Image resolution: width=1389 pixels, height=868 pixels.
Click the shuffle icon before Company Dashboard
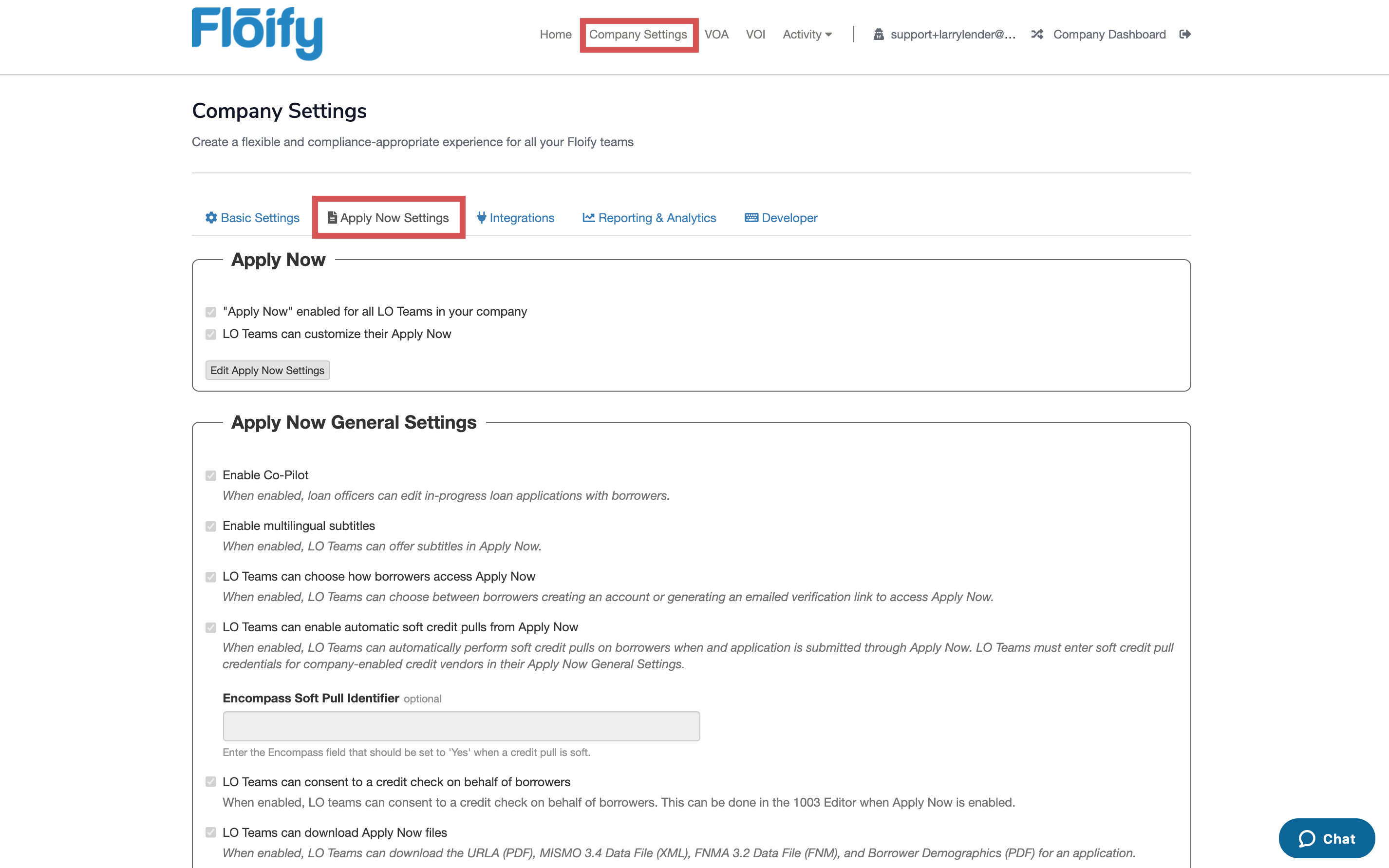1036,35
